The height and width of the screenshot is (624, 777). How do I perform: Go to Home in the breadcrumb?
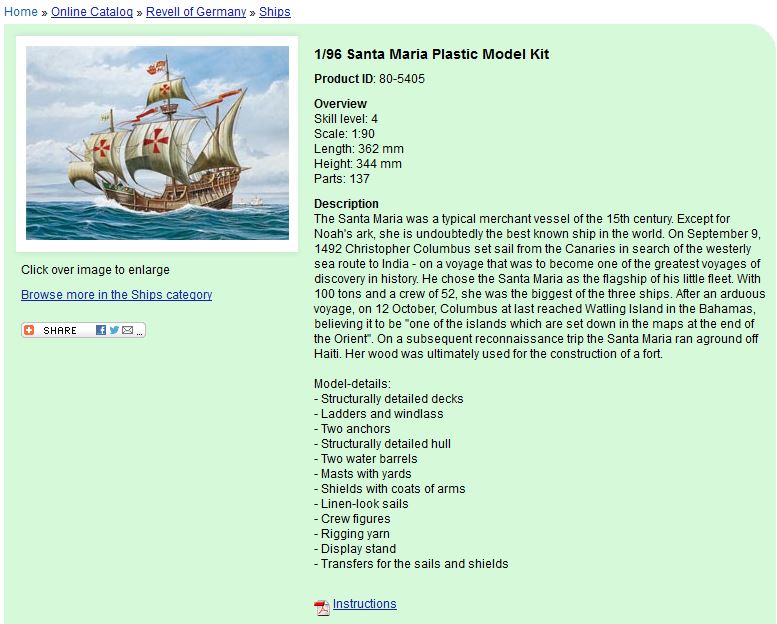coord(21,11)
